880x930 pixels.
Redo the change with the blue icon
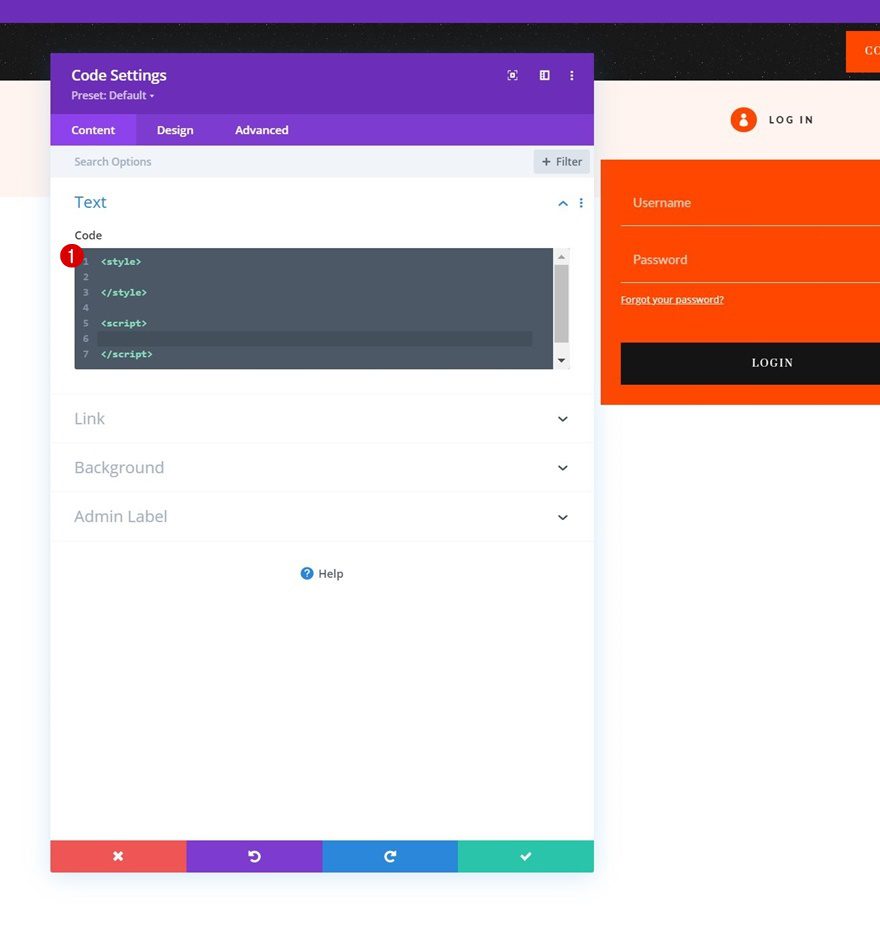pyautogui.click(x=390, y=856)
